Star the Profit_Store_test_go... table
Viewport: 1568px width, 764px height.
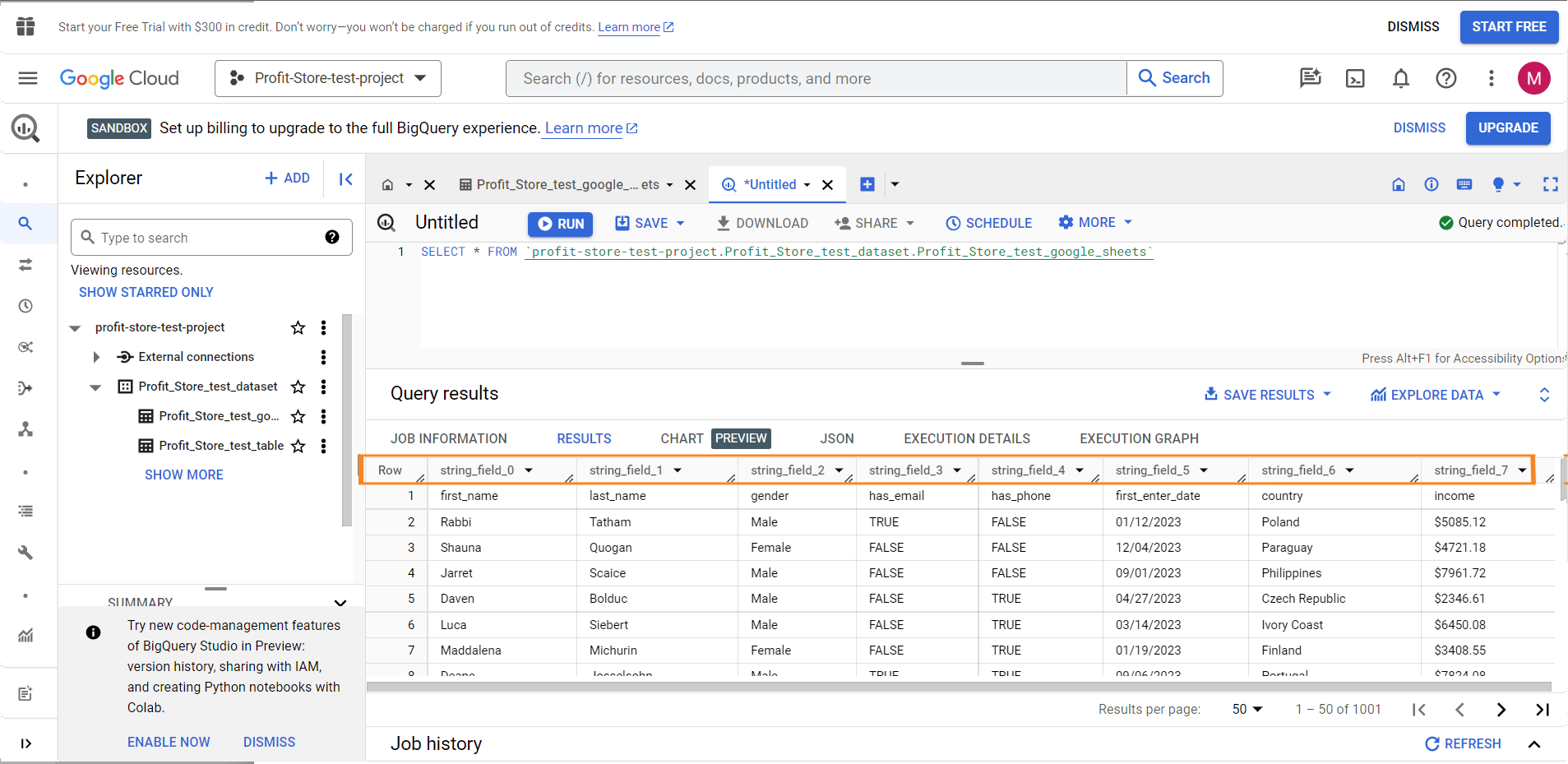[298, 416]
